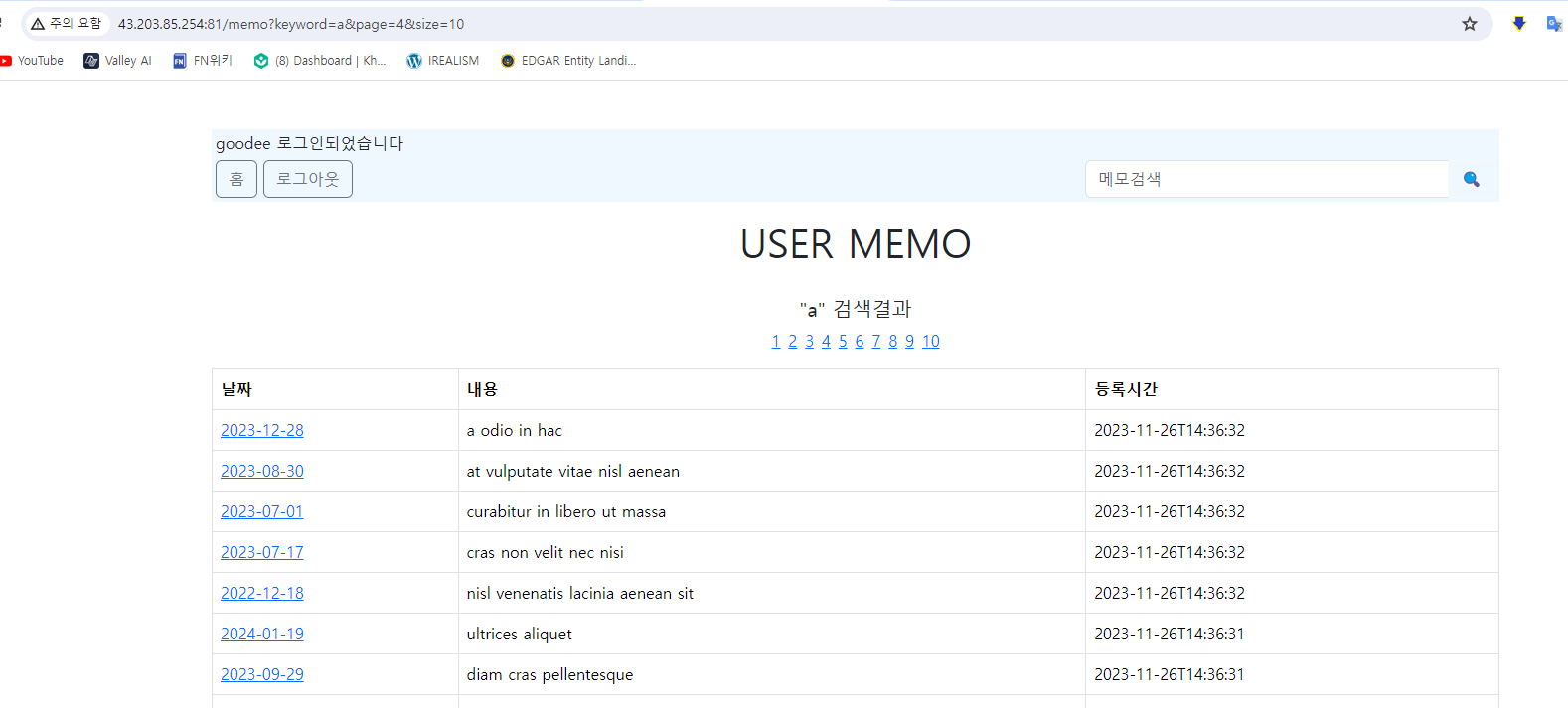Go to results page 4
1568x708 pixels.
(826, 341)
